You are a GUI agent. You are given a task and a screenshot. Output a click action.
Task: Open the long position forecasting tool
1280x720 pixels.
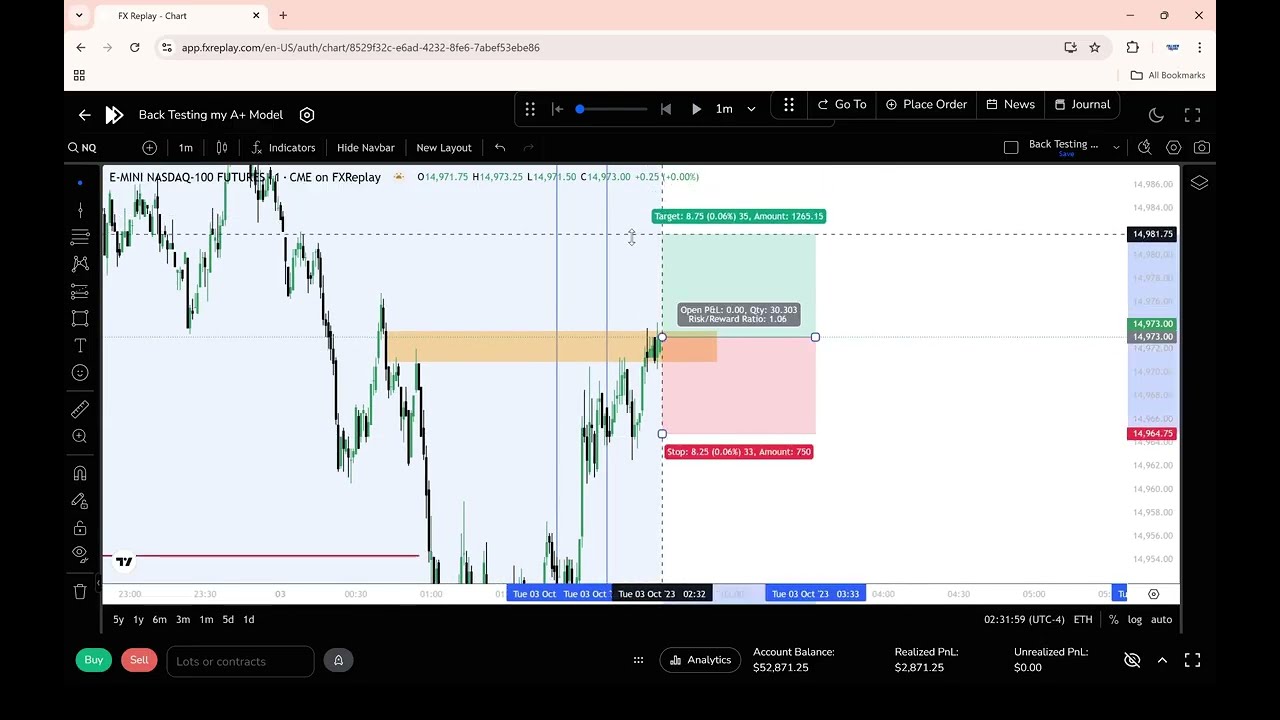80,291
